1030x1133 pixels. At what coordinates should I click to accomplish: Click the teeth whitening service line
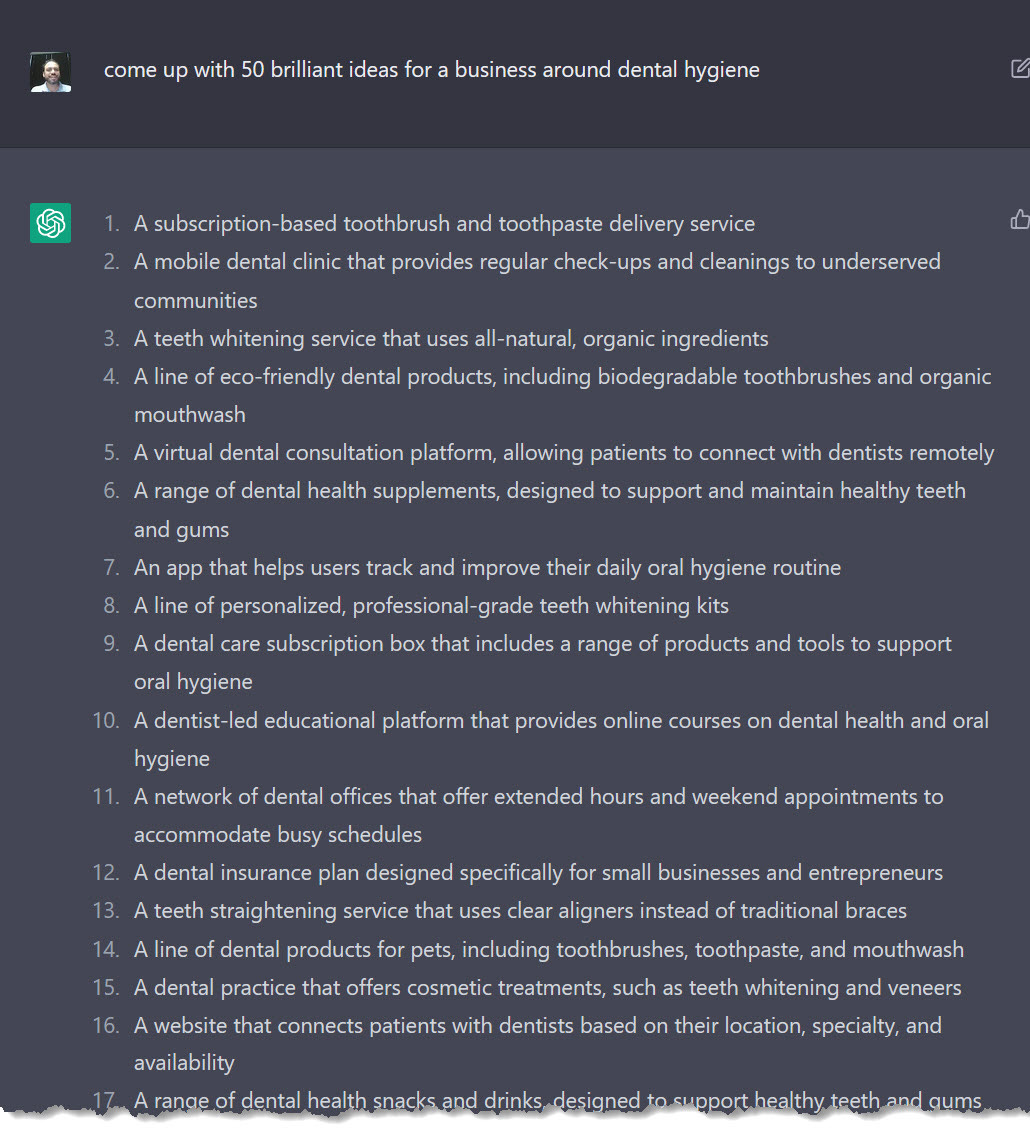pos(451,338)
